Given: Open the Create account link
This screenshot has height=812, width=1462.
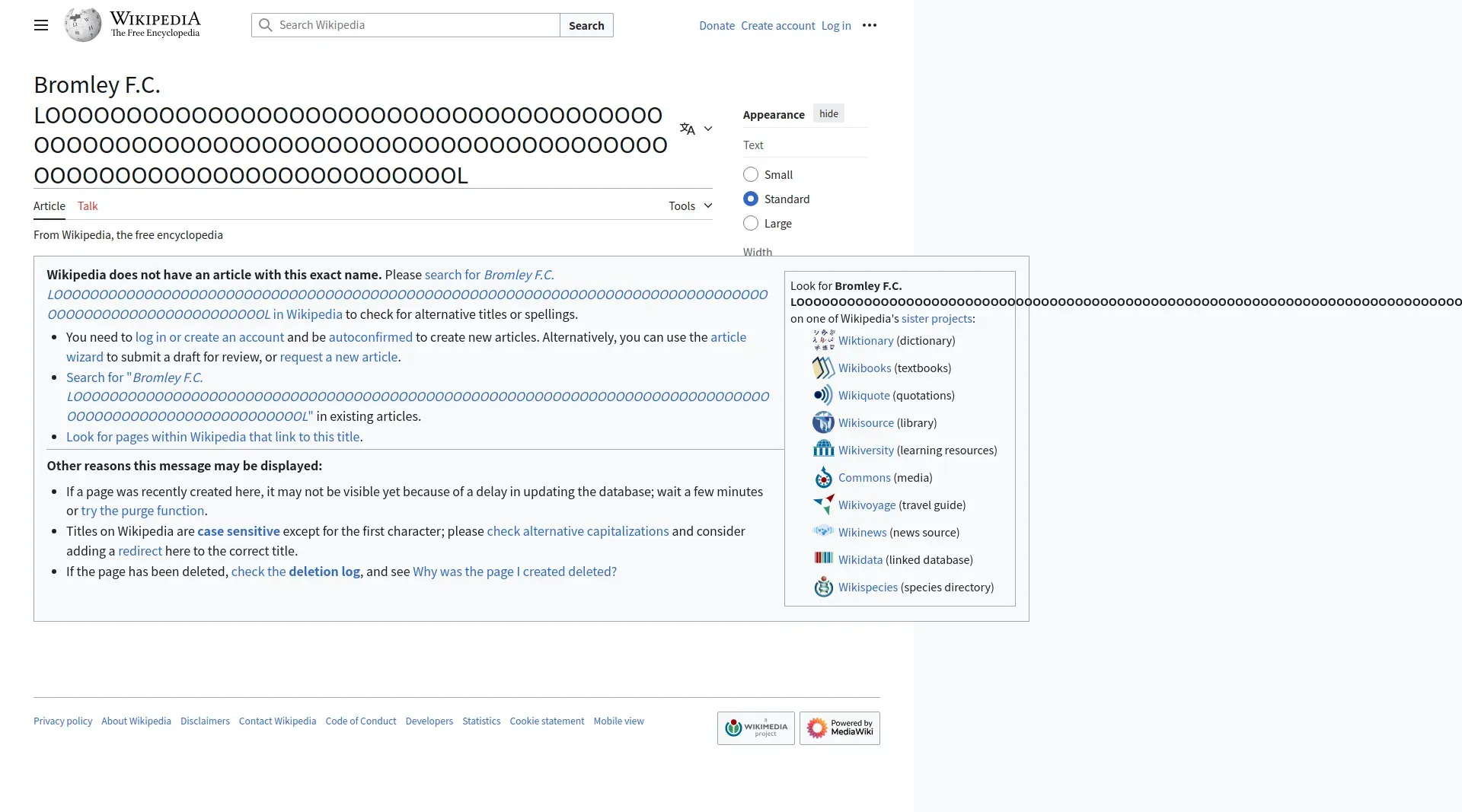Looking at the screenshot, I should [x=778, y=25].
